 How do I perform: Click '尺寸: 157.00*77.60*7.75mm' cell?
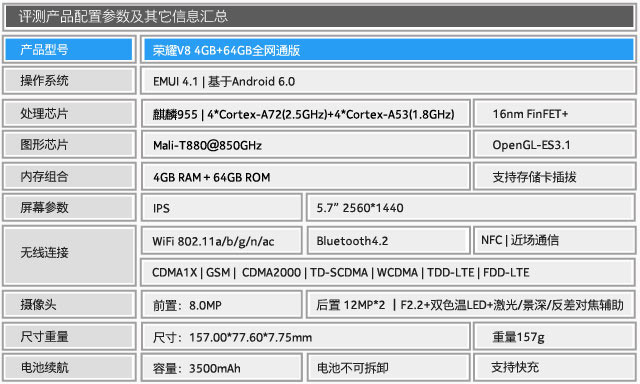[306, 336]
